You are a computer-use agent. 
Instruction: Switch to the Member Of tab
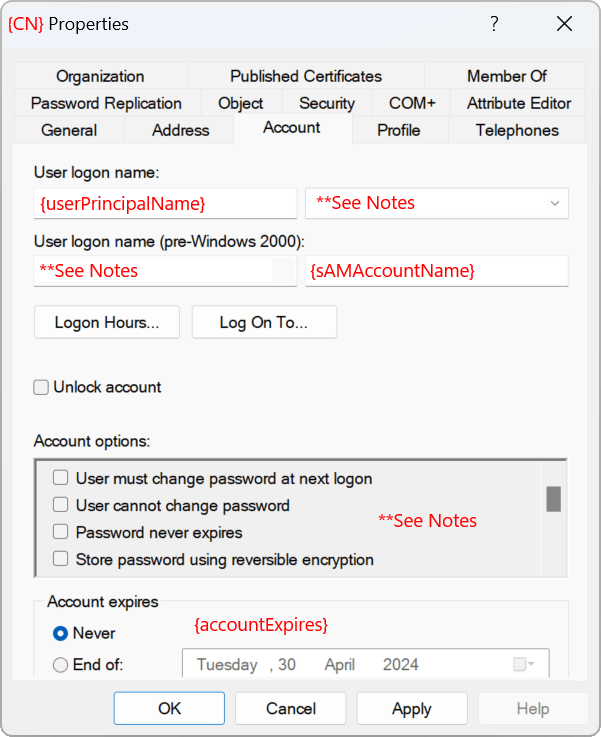pos(506,76)
